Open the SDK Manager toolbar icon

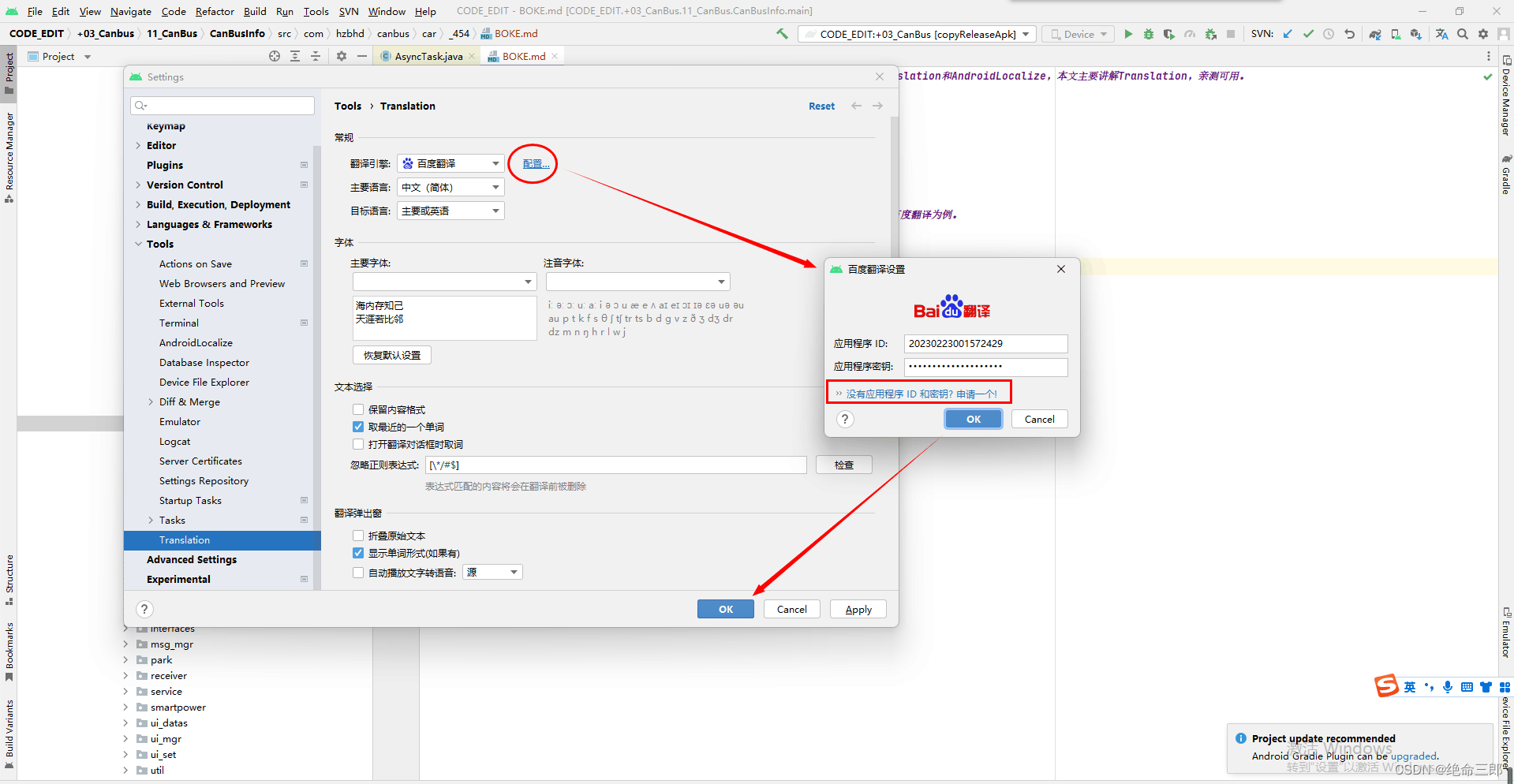[1416, 34]
